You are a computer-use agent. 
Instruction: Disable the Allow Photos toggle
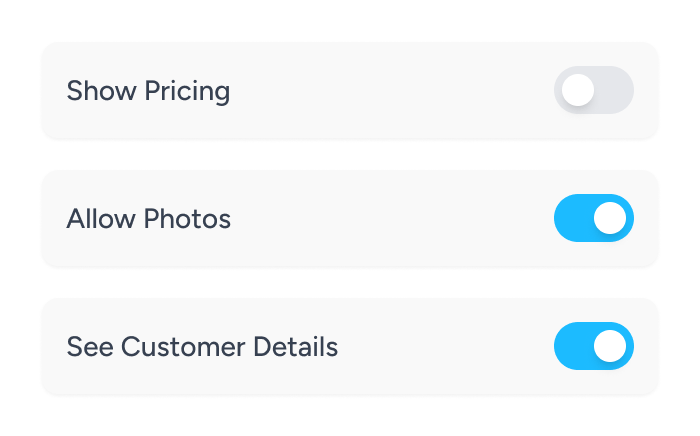[593, 218]
